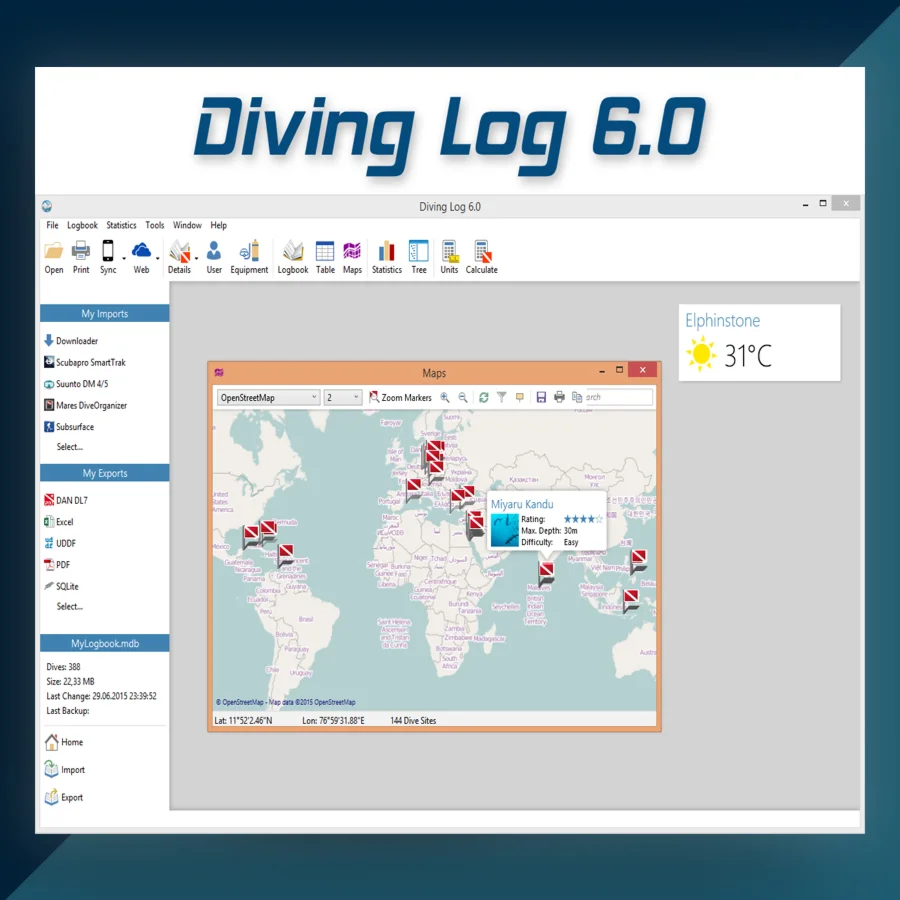Image resolution: width=900 pixels, height=900 pixels.
Task: Select the Tree view icon
Action: pyautogui.click(x=419, y=252)
